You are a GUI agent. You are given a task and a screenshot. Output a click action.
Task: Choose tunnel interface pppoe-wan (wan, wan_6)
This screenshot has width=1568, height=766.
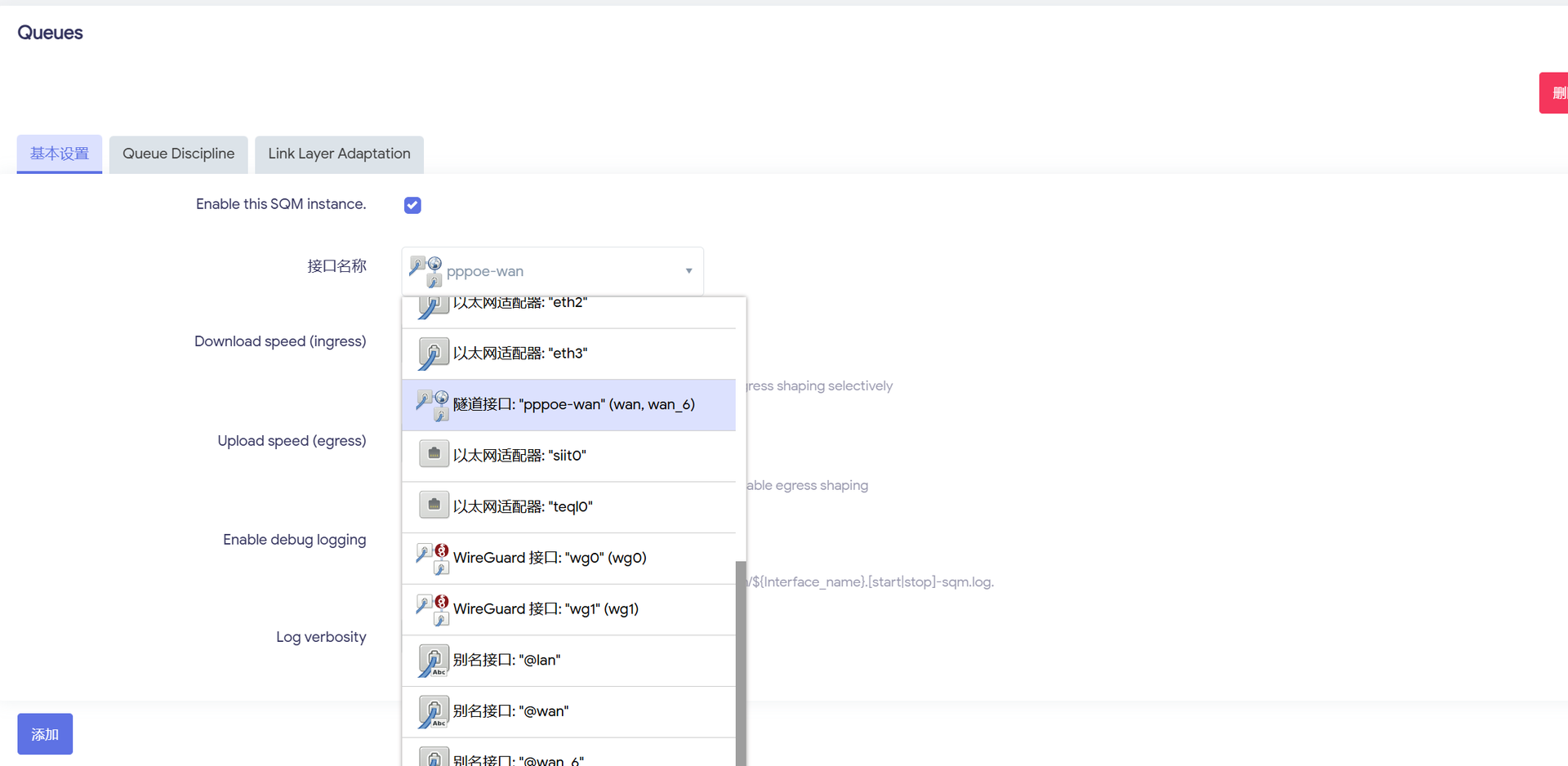(568, 405)
